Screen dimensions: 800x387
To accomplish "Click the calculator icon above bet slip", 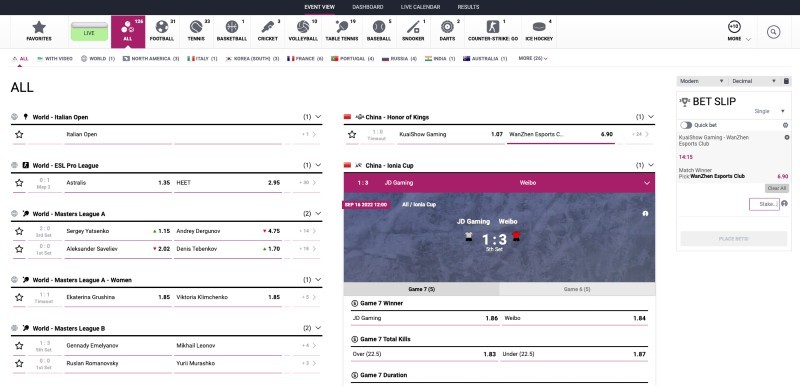I will click(x=786, y=81).
